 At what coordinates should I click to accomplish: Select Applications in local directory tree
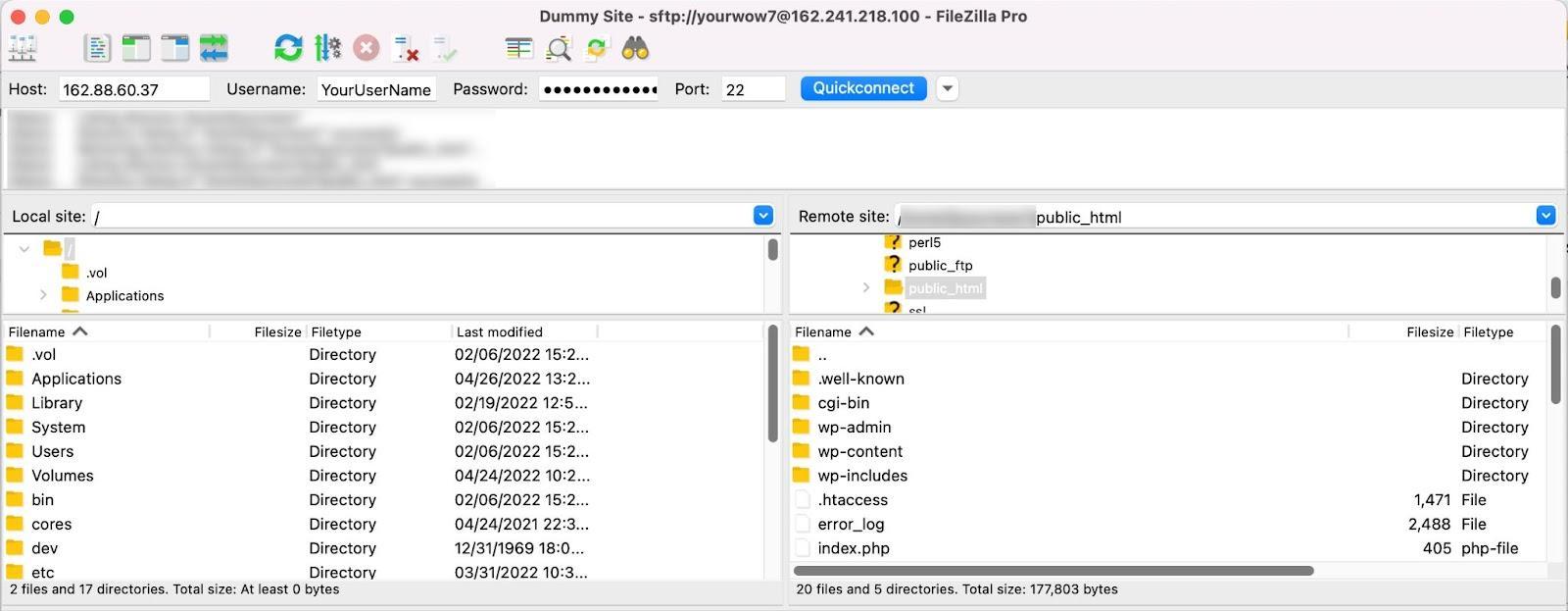click(x=124, y=295)
